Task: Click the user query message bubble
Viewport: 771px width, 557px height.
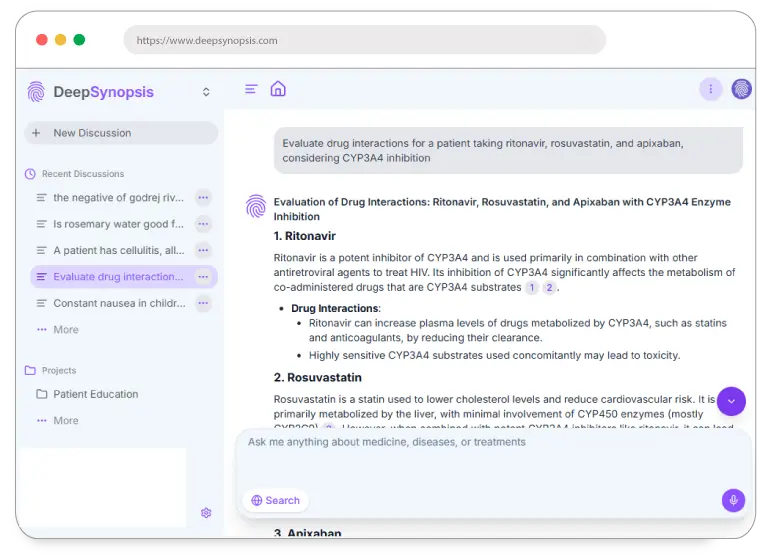Action: (508, 150)
